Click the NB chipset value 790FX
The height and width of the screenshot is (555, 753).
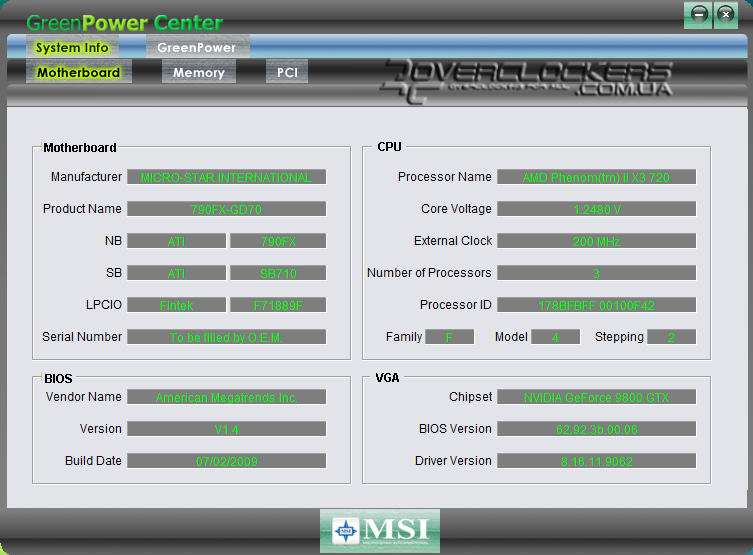tap(278, 241)
